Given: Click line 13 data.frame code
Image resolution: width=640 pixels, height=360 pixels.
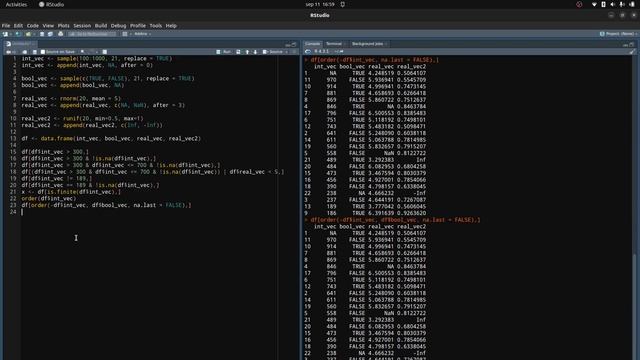Looking at the screenshot, I should tap(111, 138).
